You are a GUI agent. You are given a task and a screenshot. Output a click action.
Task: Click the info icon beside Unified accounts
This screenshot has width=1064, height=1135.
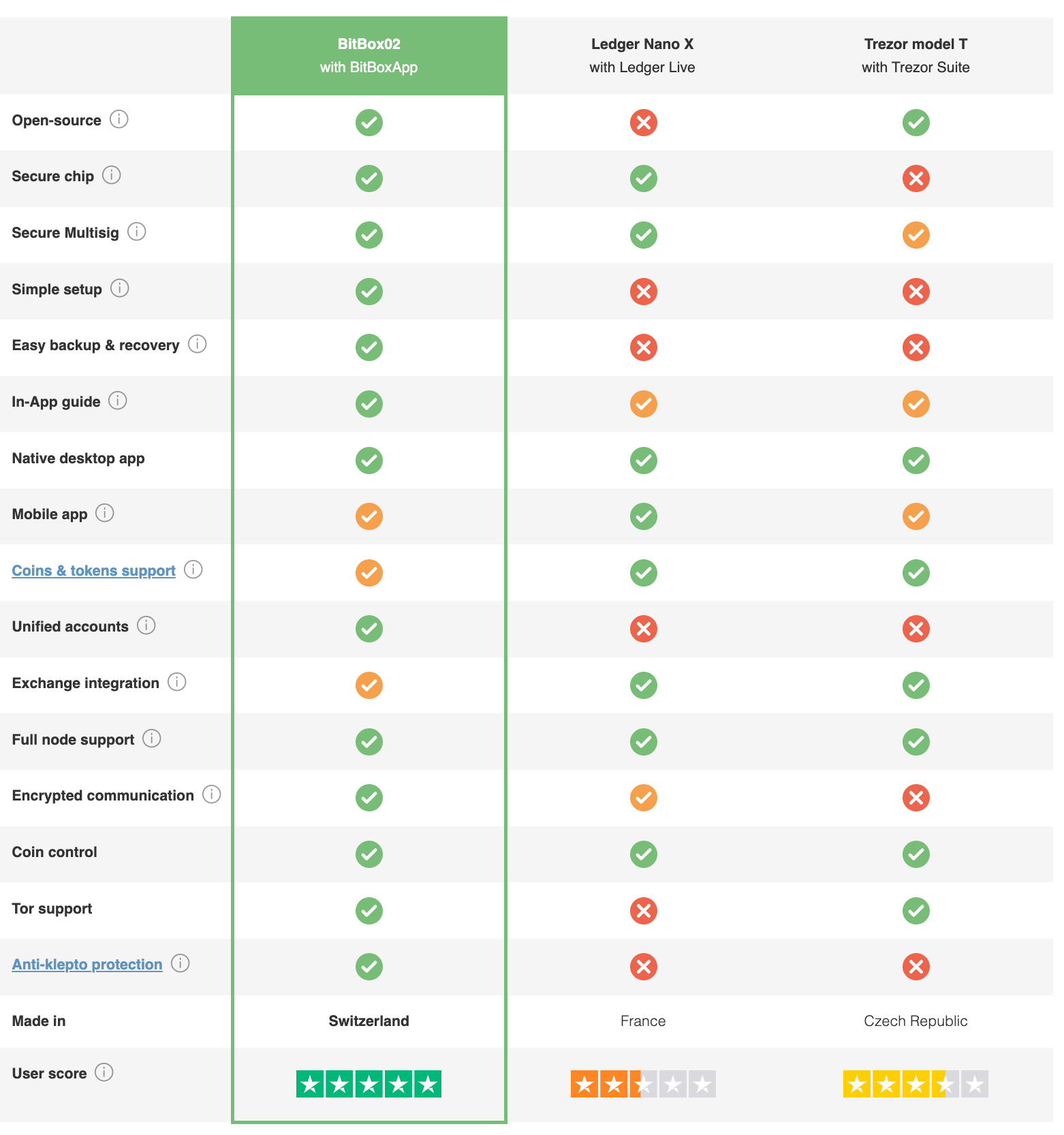coord(146,625)
